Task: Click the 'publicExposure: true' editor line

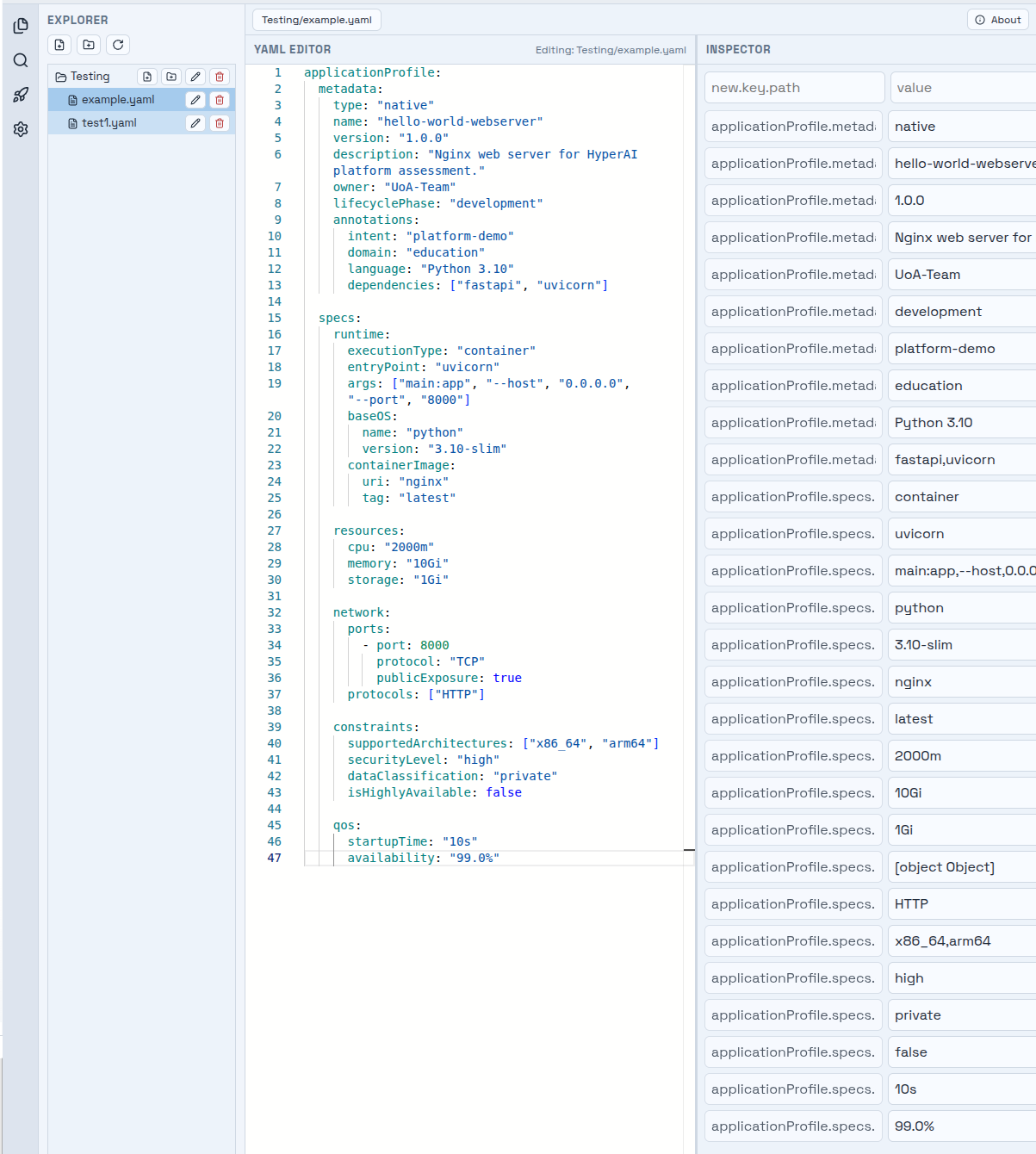Action: point(449,679)
